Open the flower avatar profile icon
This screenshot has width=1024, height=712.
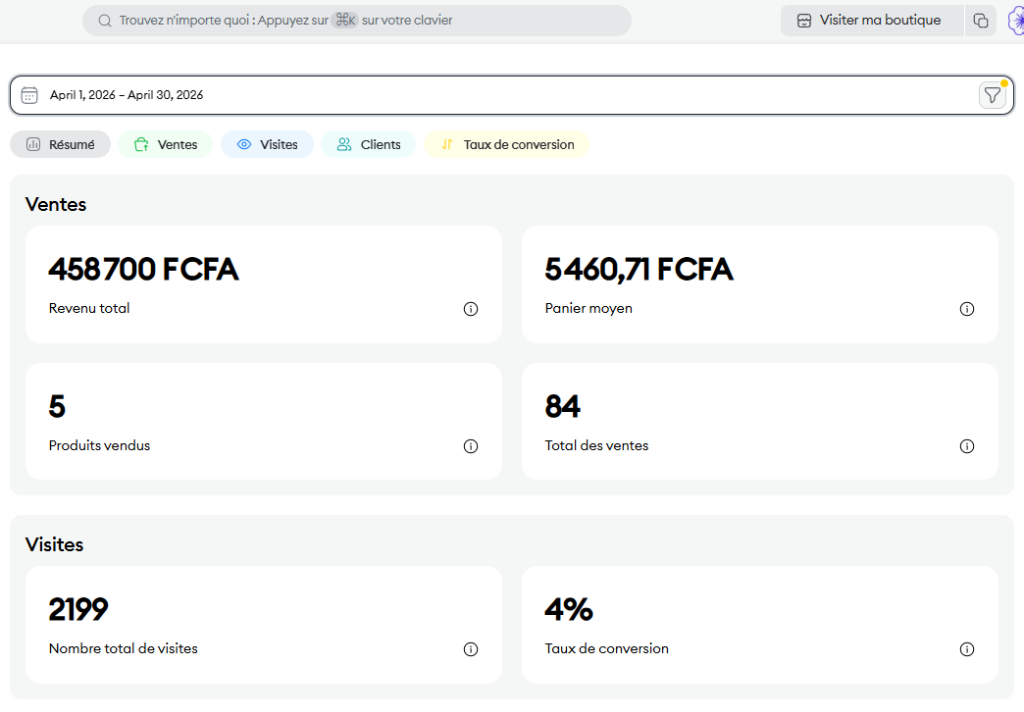click(x=1016, y=20)
